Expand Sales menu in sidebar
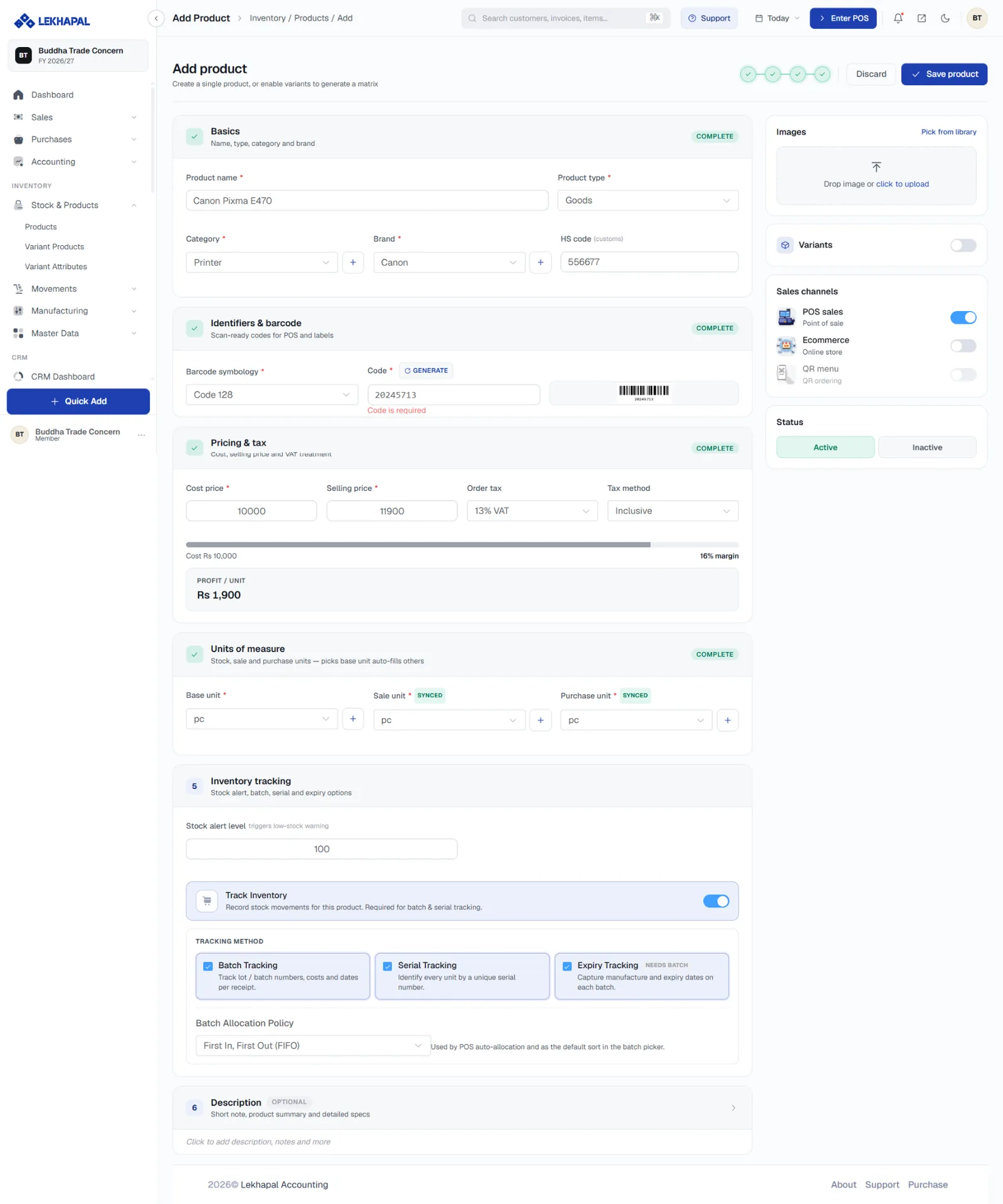The height and width of the screenshot is (1204, 1003). pyautogui.click(x=75, y=117)
